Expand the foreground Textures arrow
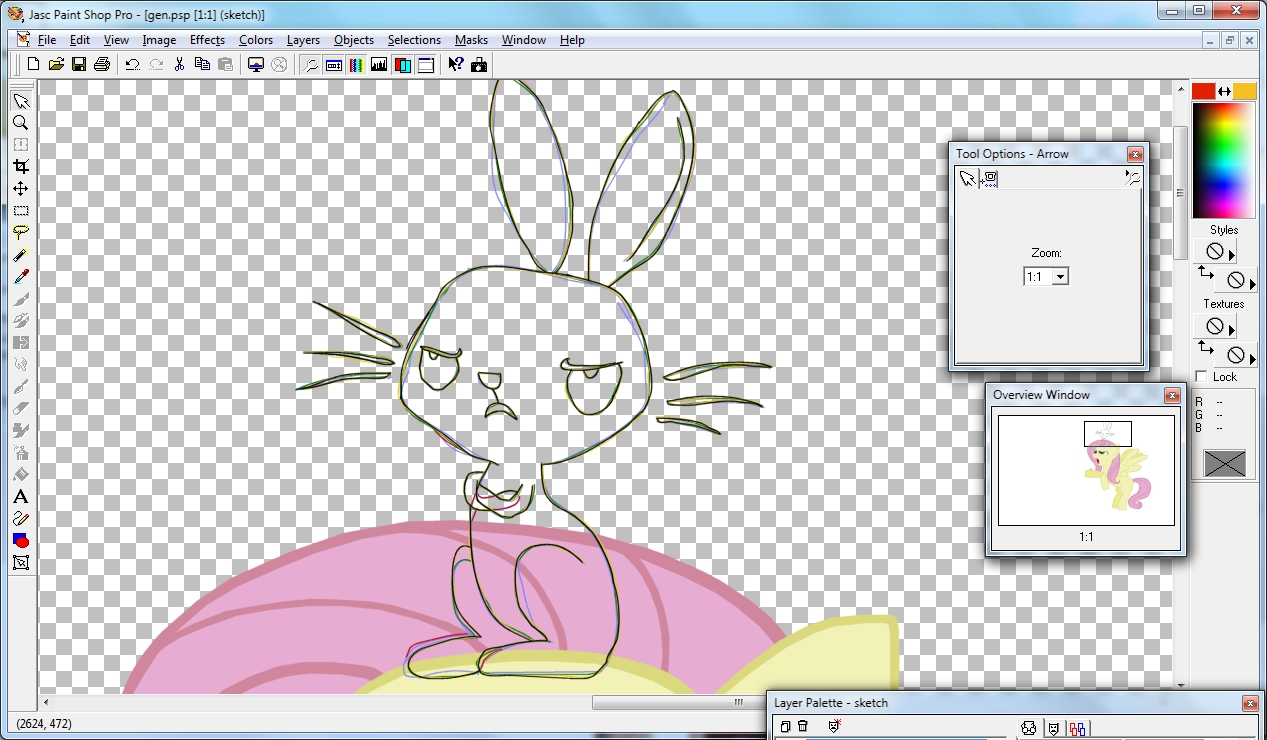This screenshot has height=740, width=1267. coord(1232,328)
